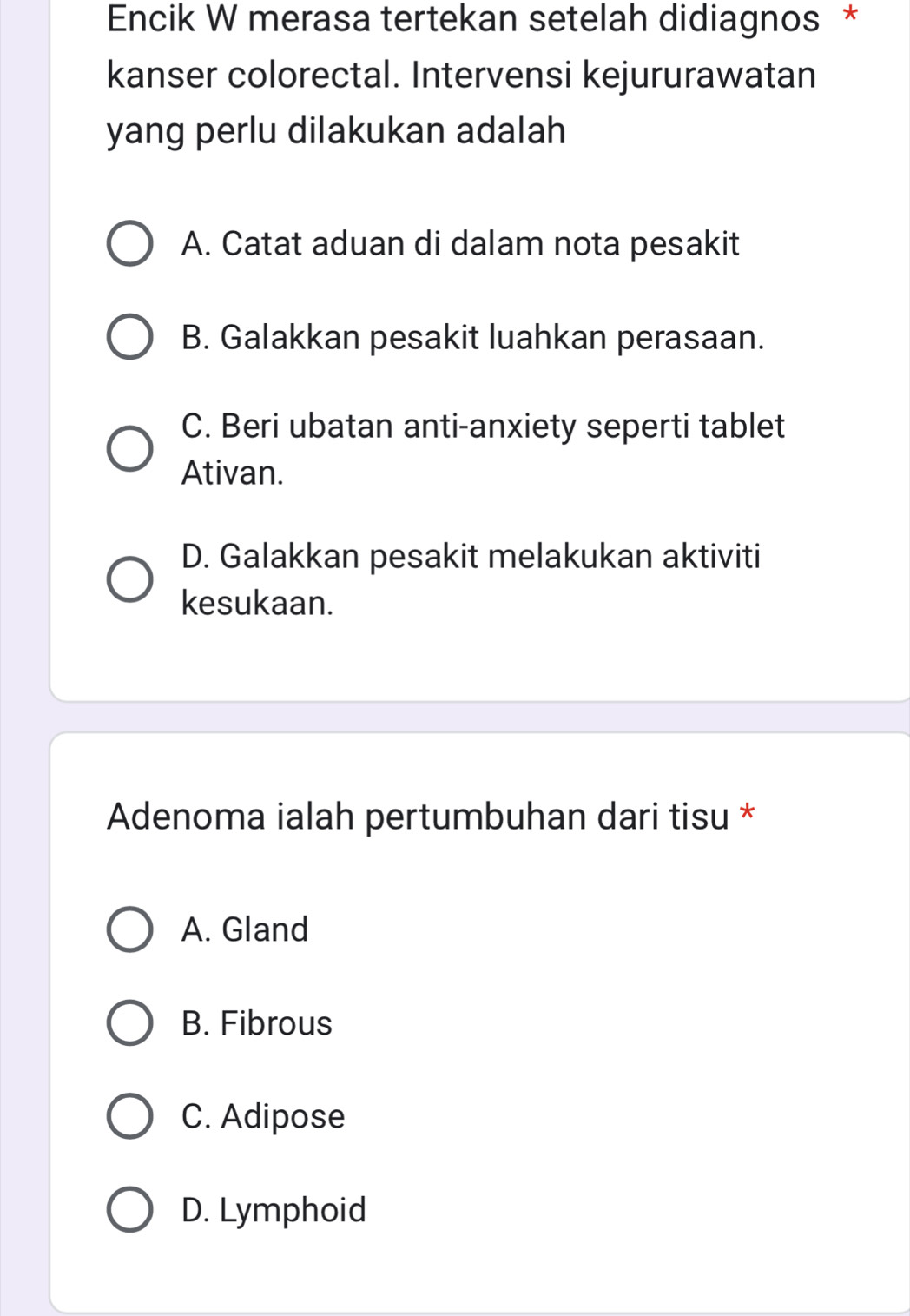Choose the radio circle for 'B. Fibrous'
The image size is (910, 1316).
pyautogui.click(x=130, y=1023)
